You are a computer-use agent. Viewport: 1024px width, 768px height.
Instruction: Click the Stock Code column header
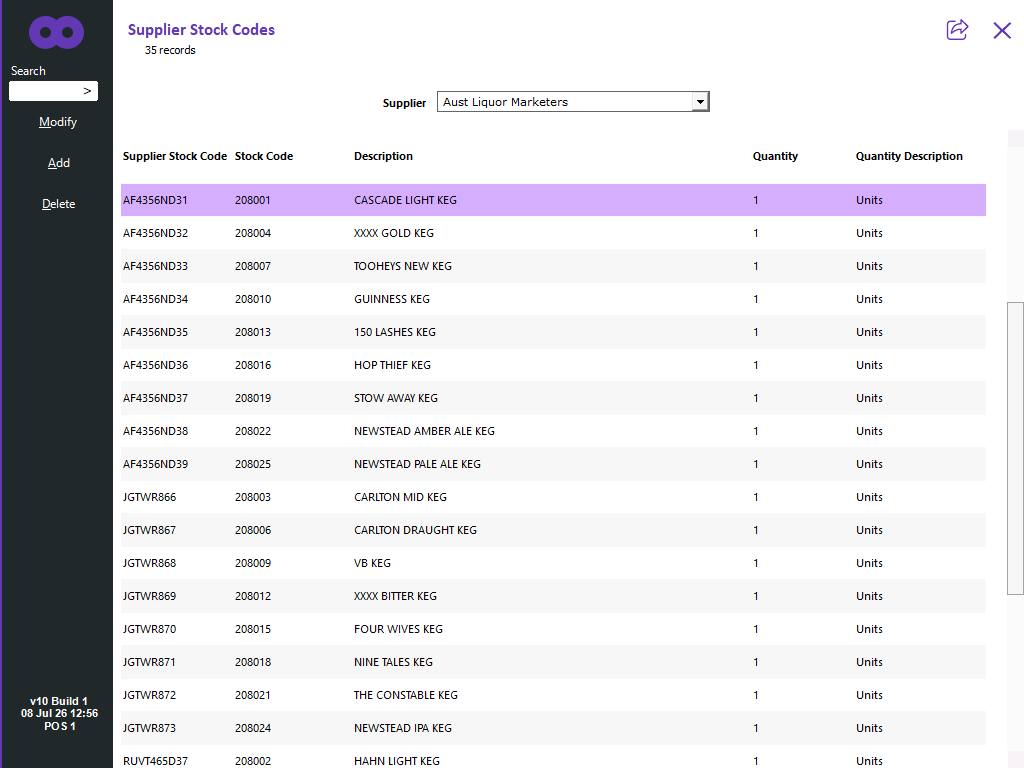(x=264, y=156)
